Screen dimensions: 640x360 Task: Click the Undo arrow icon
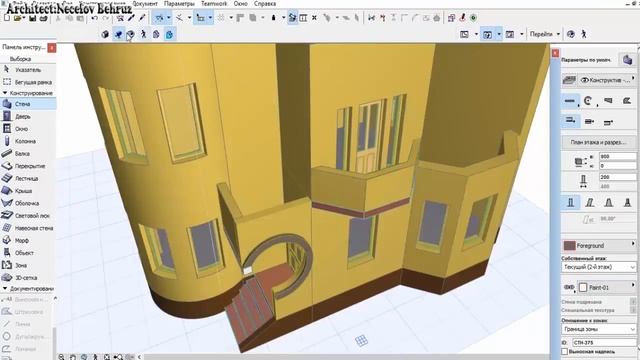pos(95,18)
